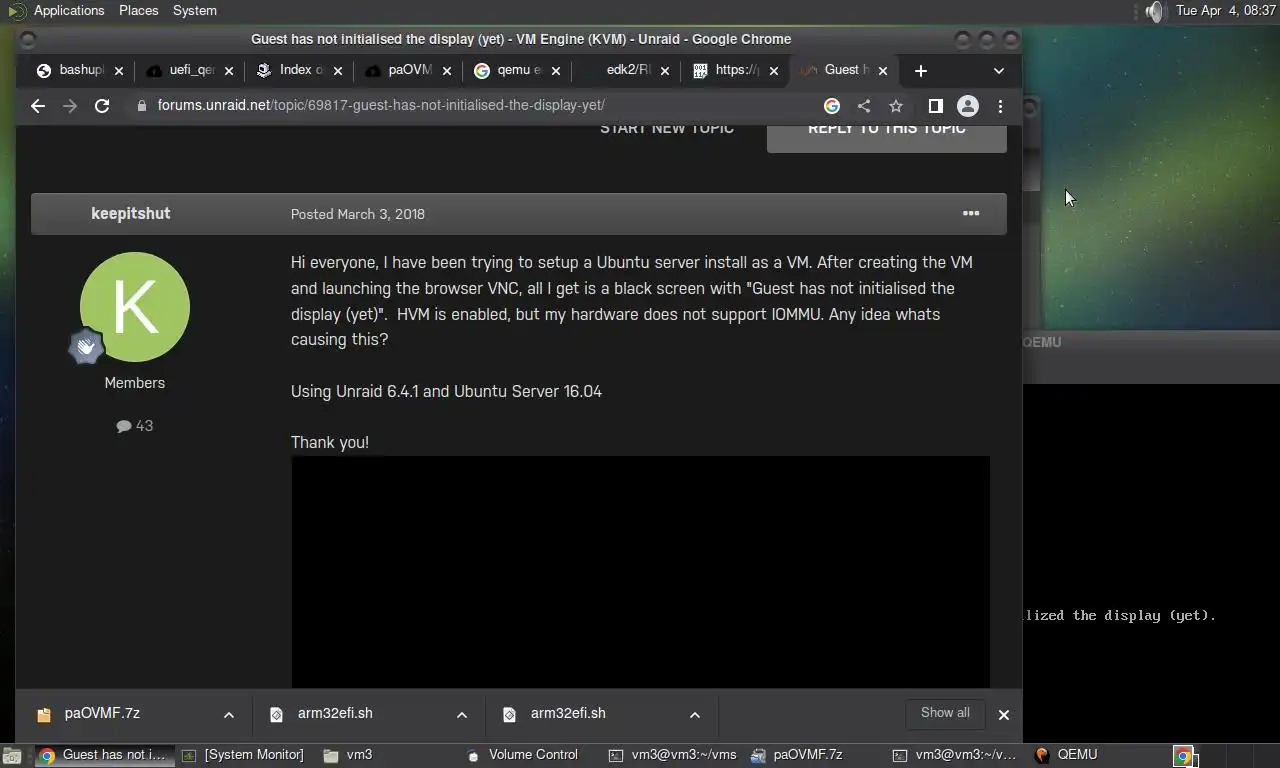Open the Applications menu
This screenshot has height=768, width=1280.
[x=69, y=11]
